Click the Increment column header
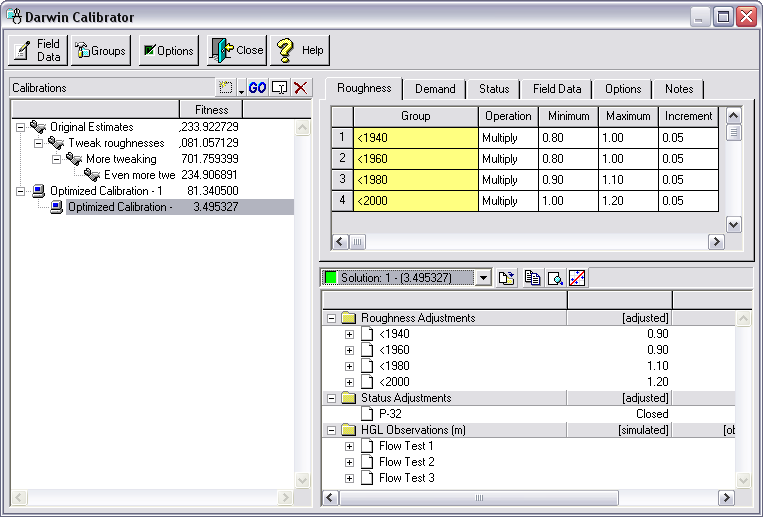Viewport: 763px width, 517px height. click(x=688, y=116)
